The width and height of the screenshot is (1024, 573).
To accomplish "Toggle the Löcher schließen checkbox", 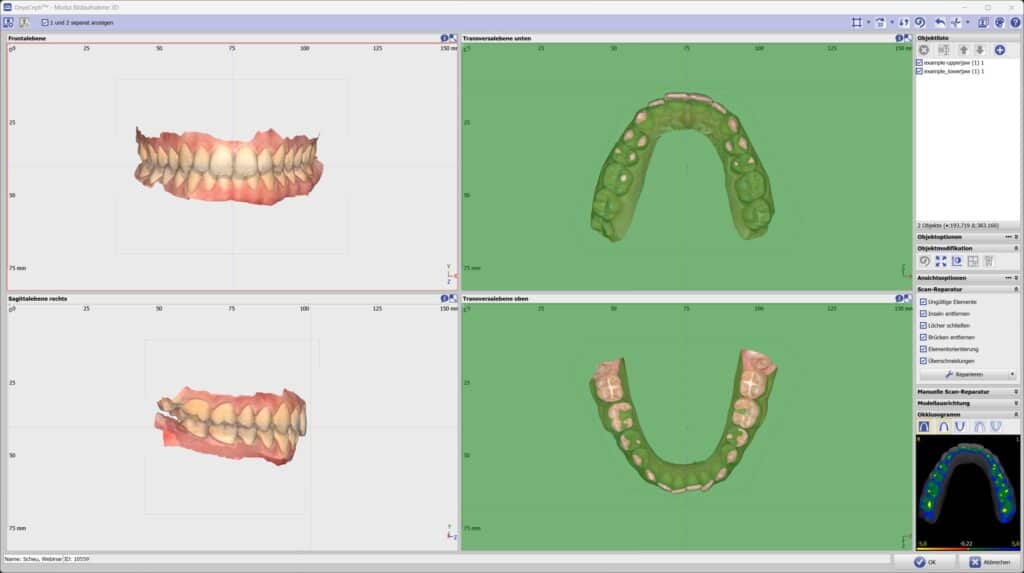I will (x=923, y=325).
